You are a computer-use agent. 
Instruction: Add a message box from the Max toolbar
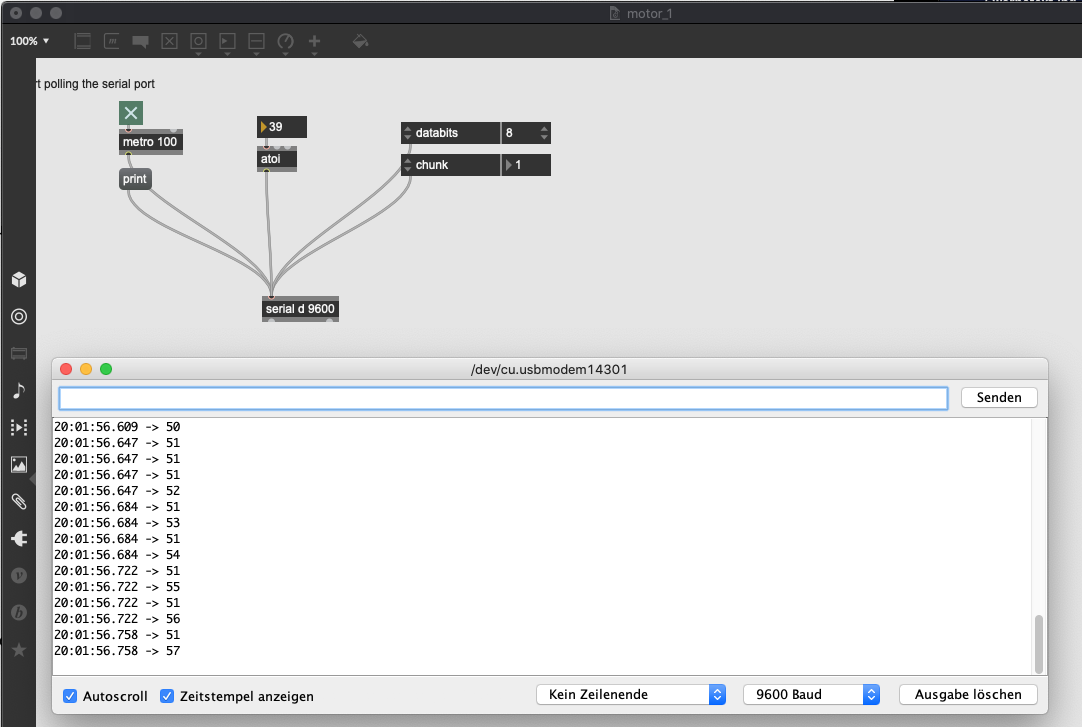click(x=112, y=41)
